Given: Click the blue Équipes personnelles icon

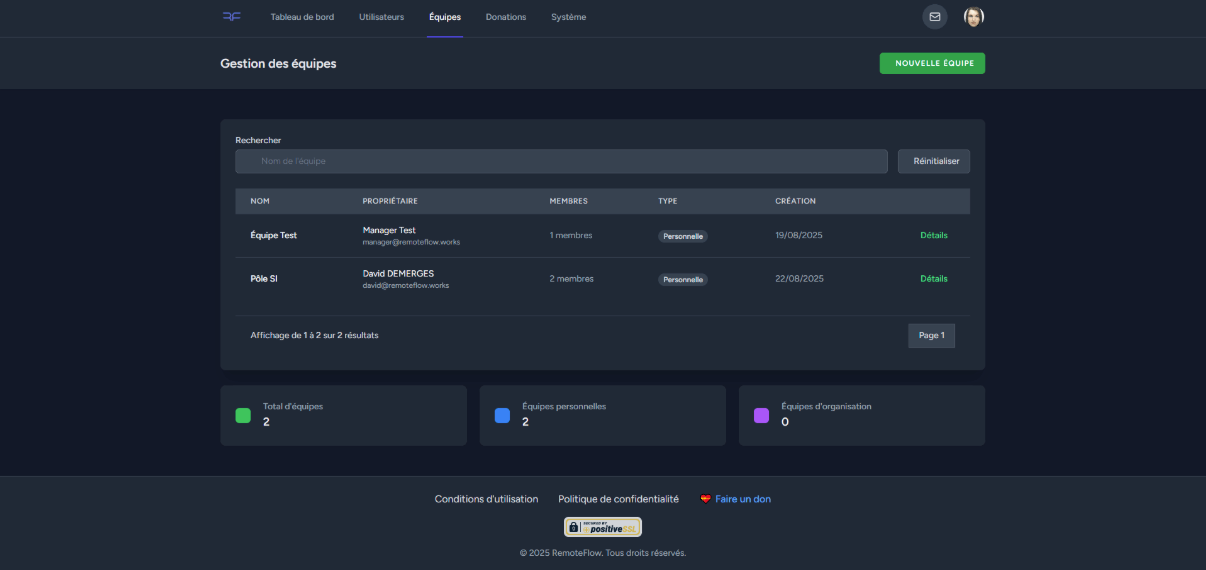Looking at the screenshot, I should (x=502, y=415).
